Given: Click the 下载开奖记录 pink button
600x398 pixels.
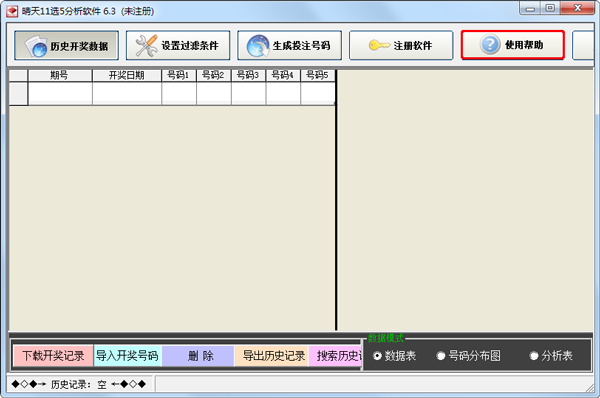Looking at the screenshot, I should [x=53, y=356].
